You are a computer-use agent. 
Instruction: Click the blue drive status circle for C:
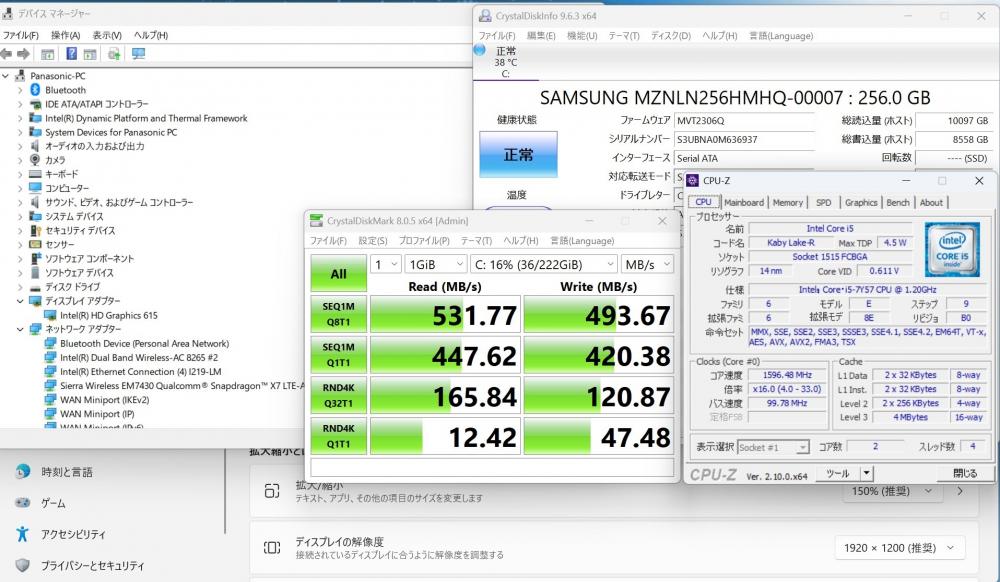[x=480, y=50]
